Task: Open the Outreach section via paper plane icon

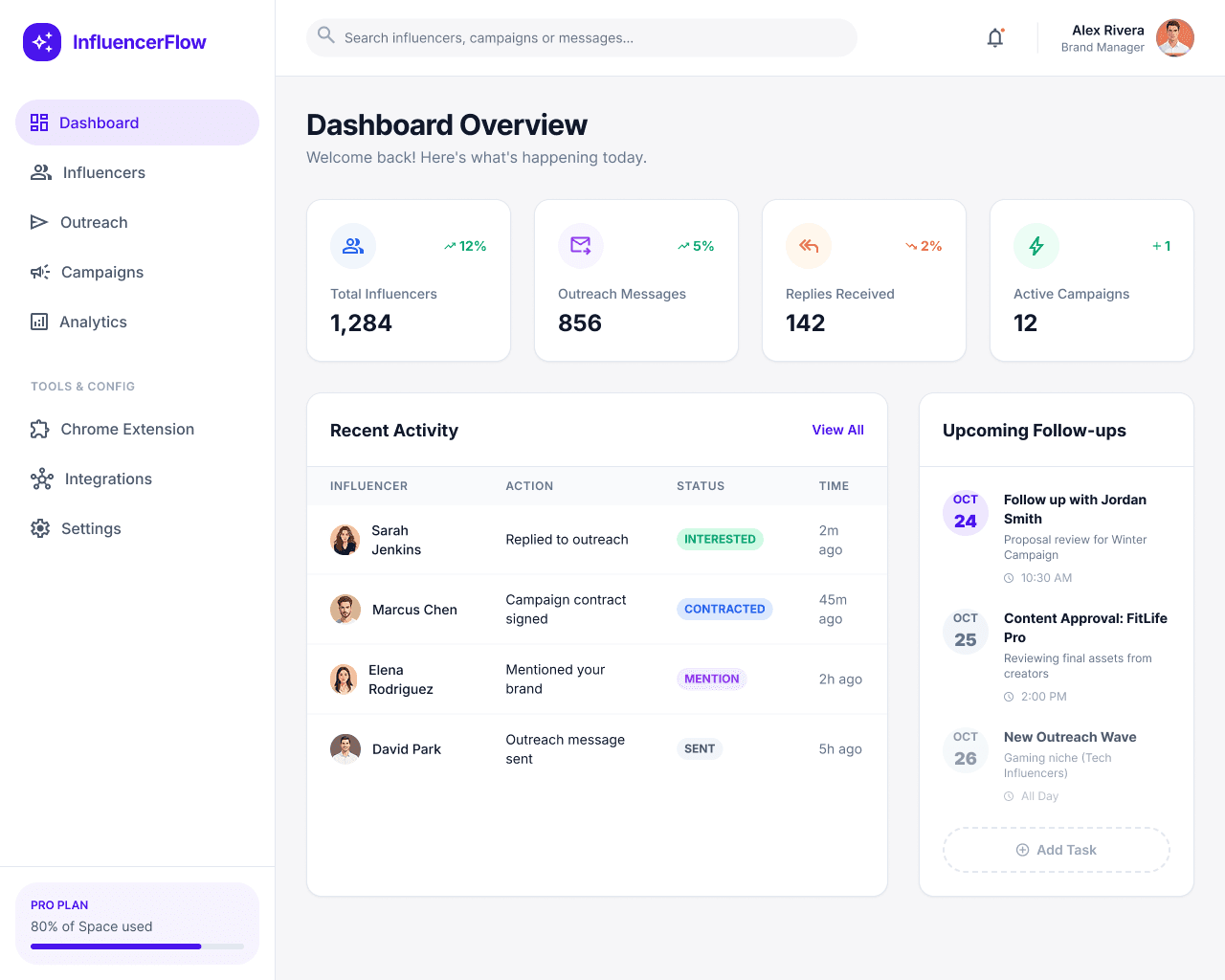Action: pyautogui.click(x=39, y=222)
